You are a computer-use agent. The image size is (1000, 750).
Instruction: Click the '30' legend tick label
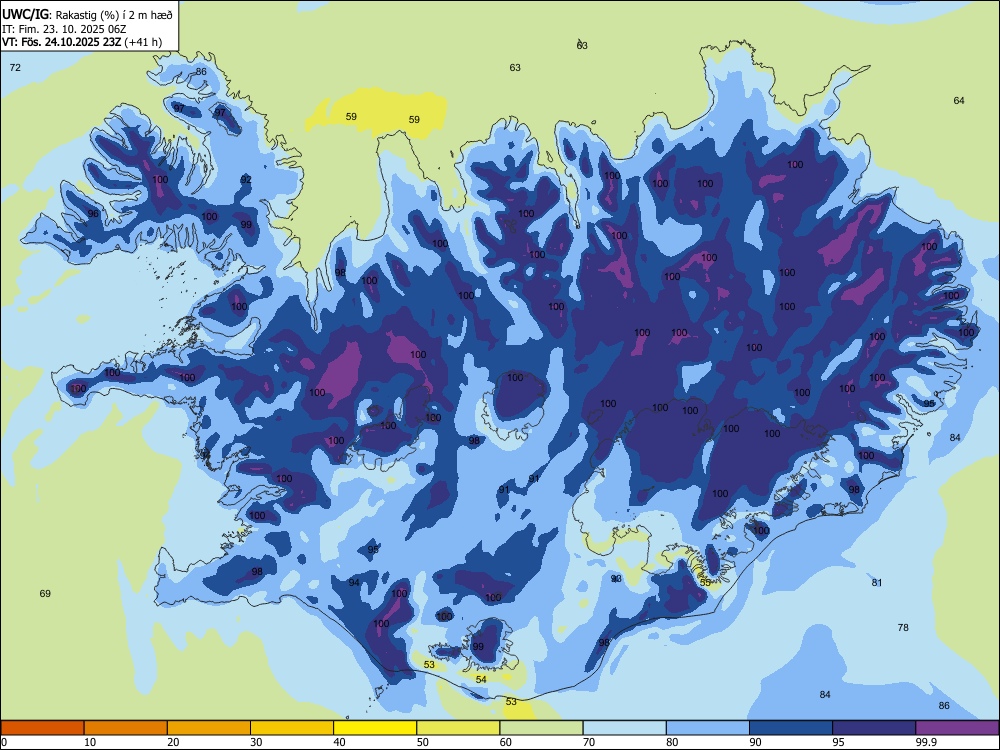pos(256,742)
